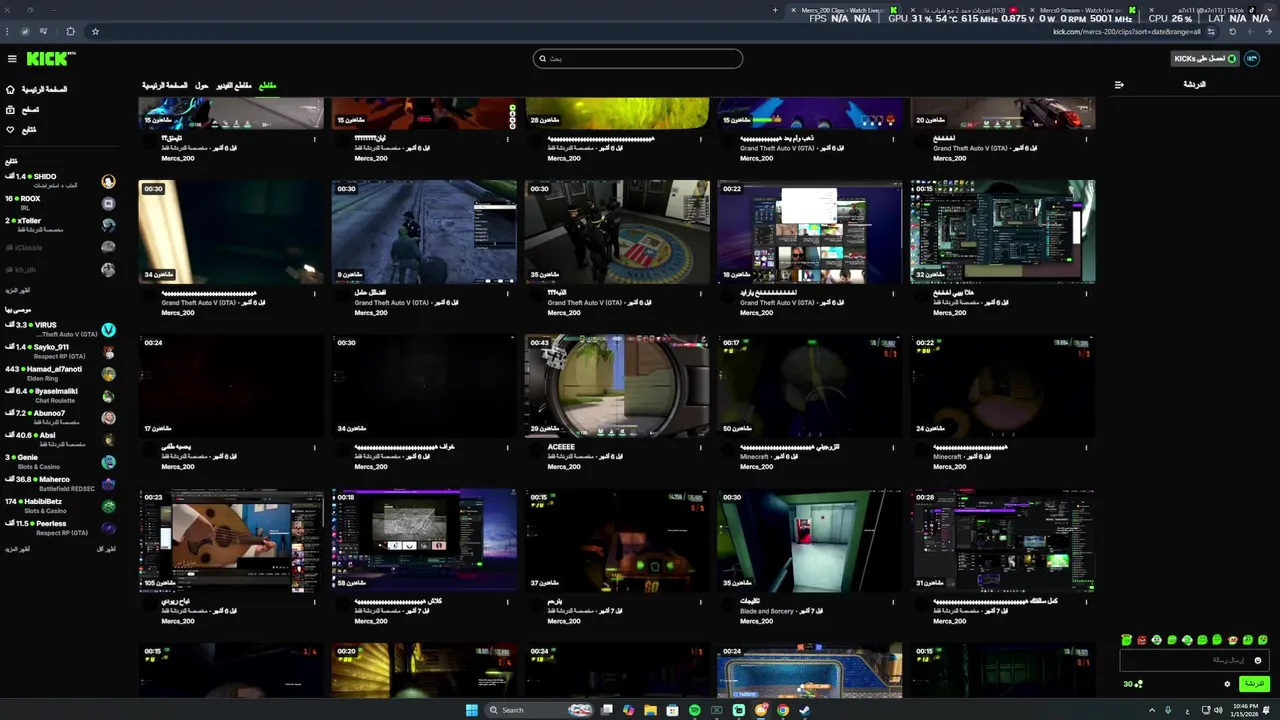Select the About tab (حول)

coord(202,86)
